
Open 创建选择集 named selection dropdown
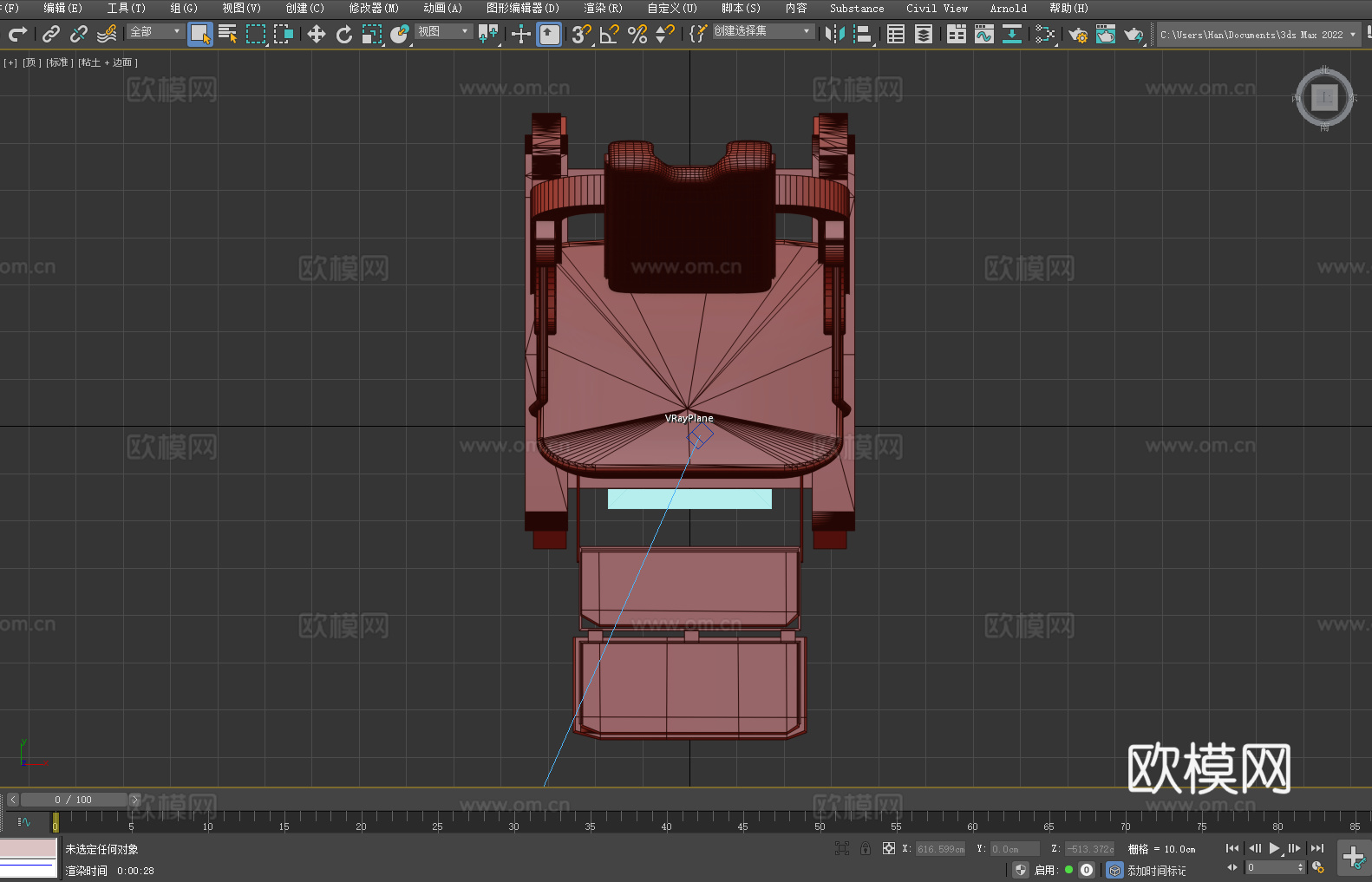pyautogui.click(x=763, y=31)
